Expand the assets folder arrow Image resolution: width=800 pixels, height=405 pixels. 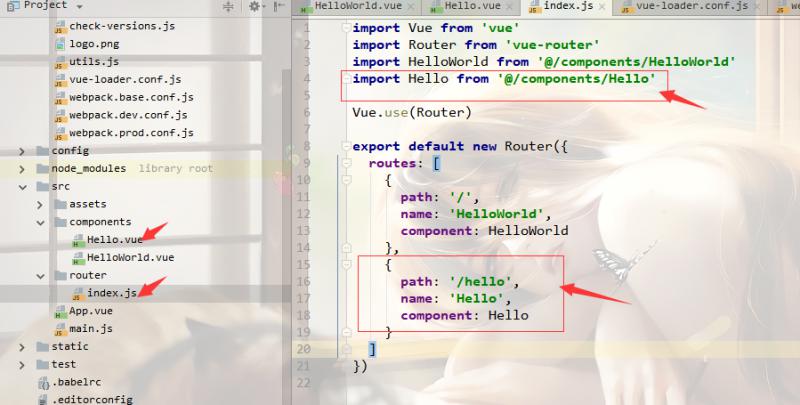(x=40, y=205)
